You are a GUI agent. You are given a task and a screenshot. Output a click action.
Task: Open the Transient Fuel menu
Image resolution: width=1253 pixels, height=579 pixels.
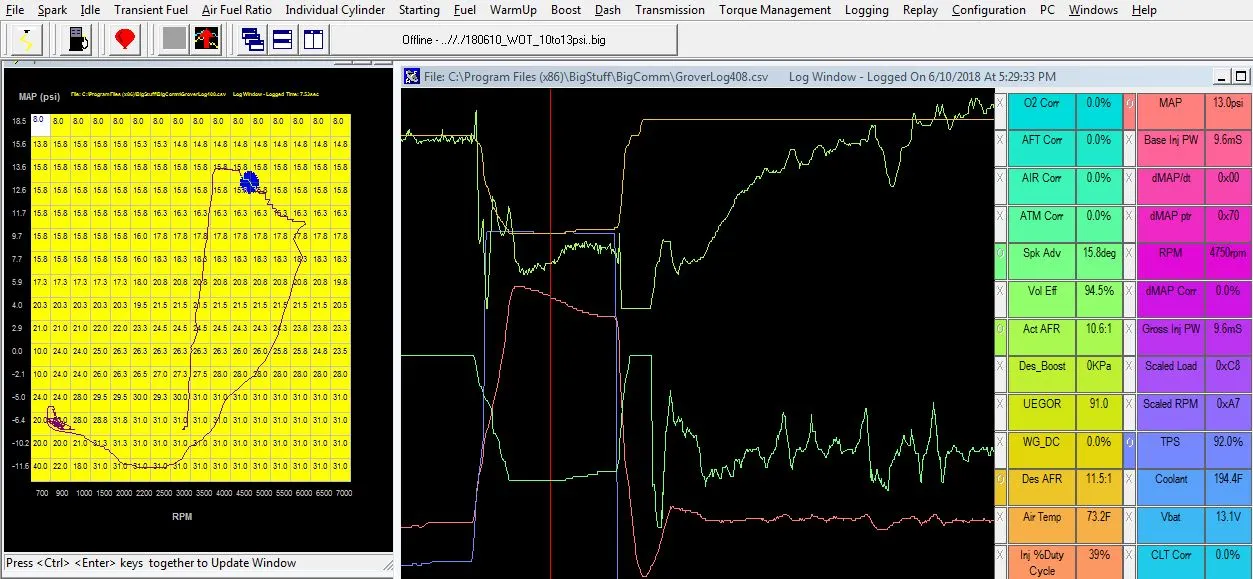pyautogui.click(x=151, y=10)
